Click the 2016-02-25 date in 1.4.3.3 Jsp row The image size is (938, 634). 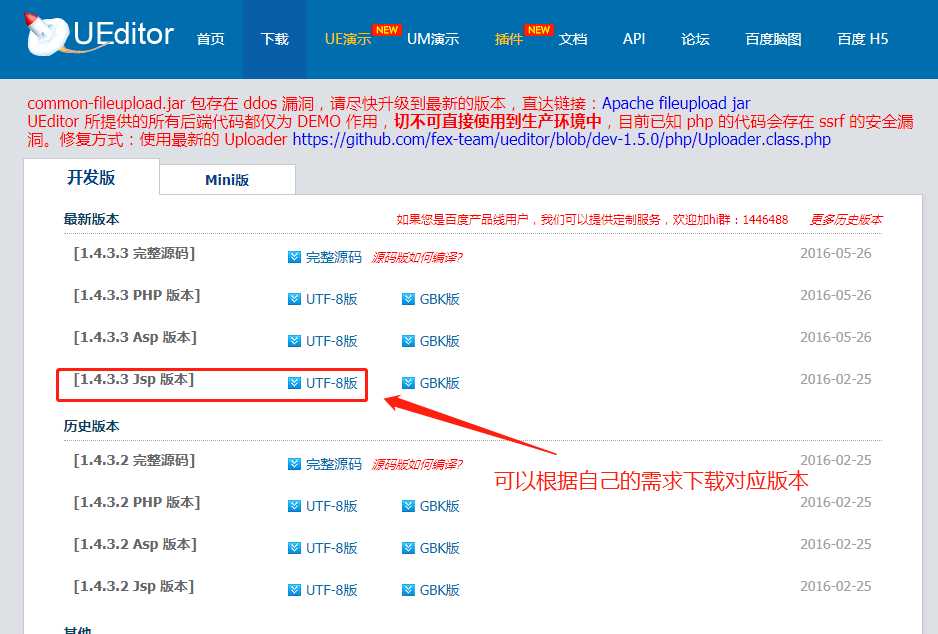(836, 379)
